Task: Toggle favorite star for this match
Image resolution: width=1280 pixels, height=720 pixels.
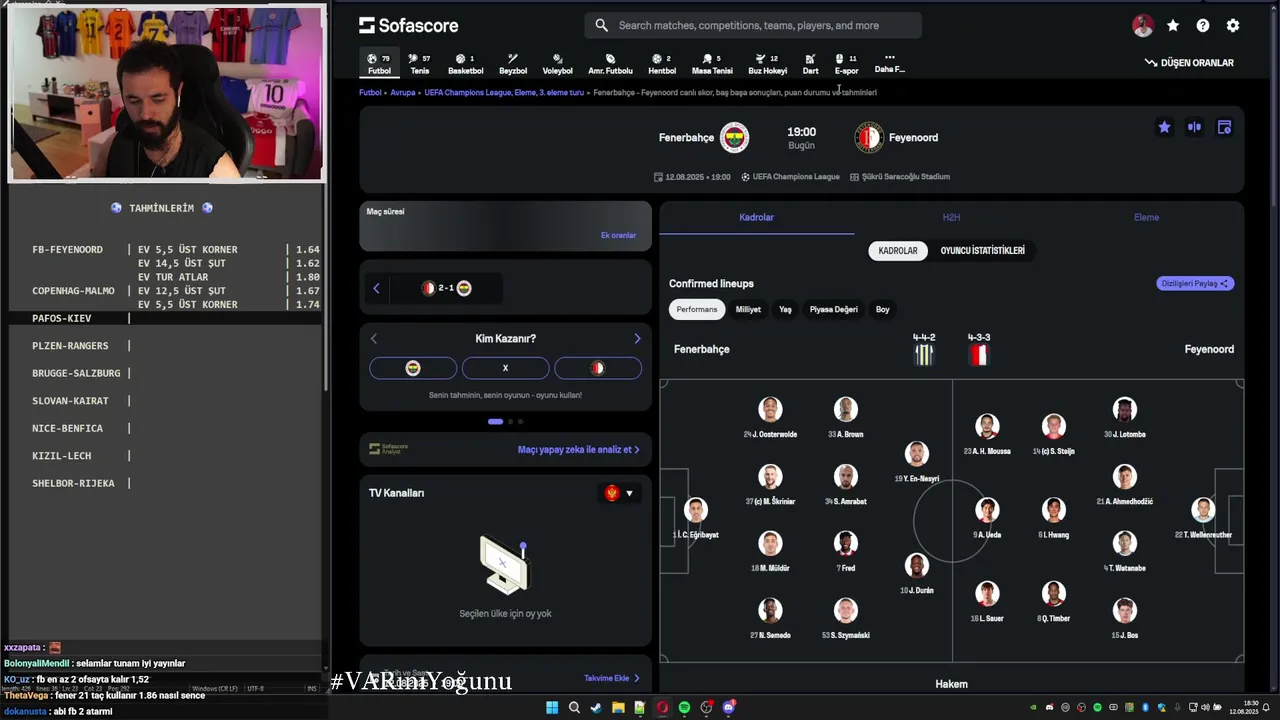Action: [x=1164, y=127]
